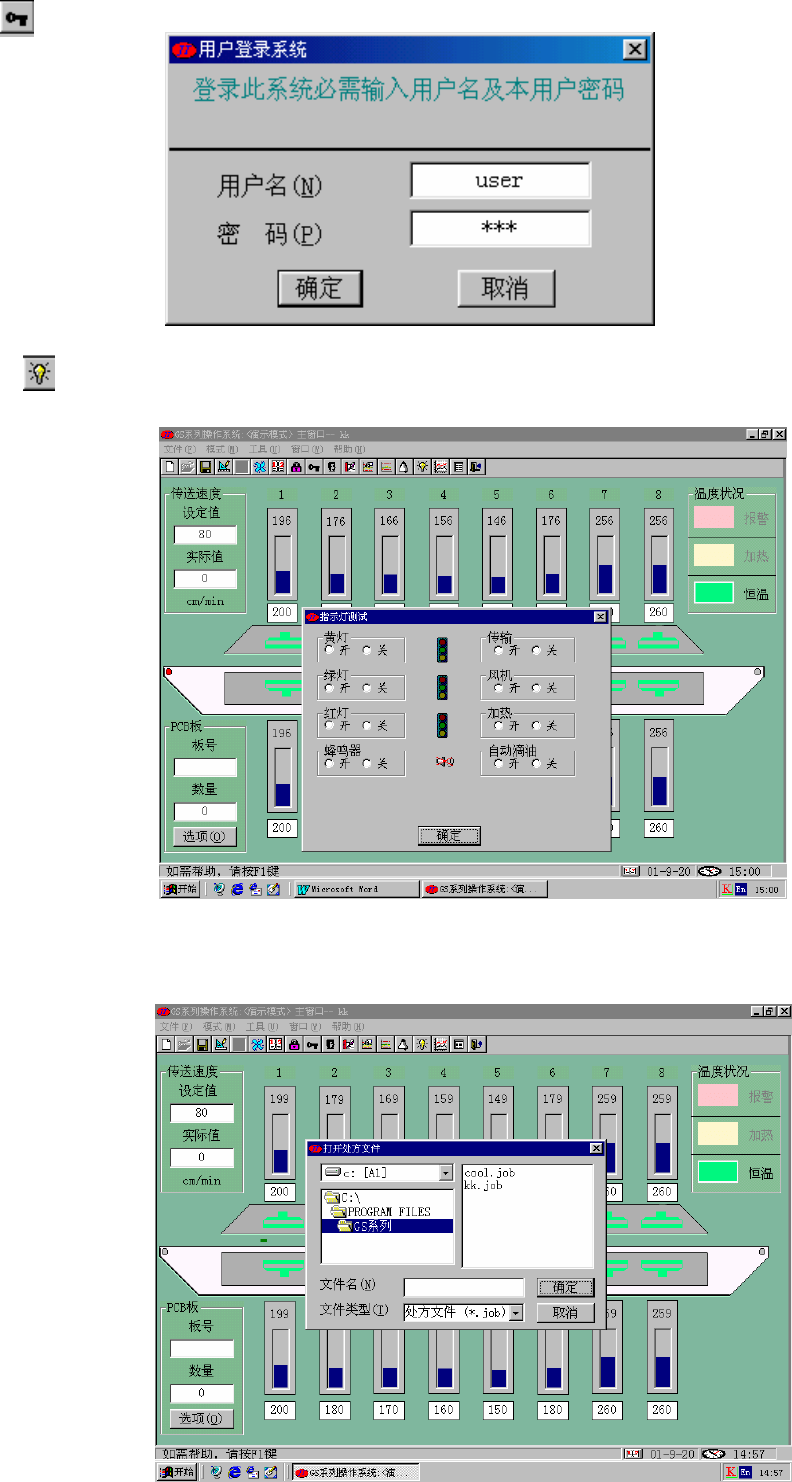Click buzzer speaker icon in the indicator test dialog
This screenshot has height=1482, width=792.
coord(444,763)
